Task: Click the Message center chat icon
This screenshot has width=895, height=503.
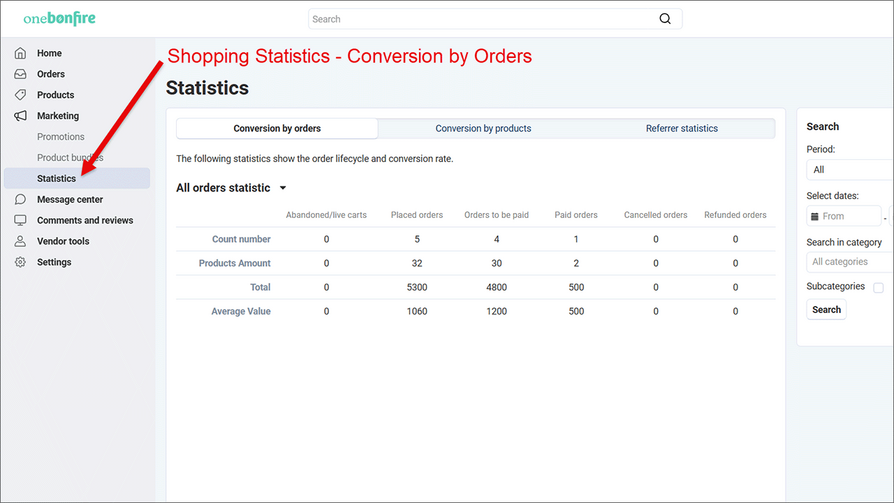Action: click(20, 199)
